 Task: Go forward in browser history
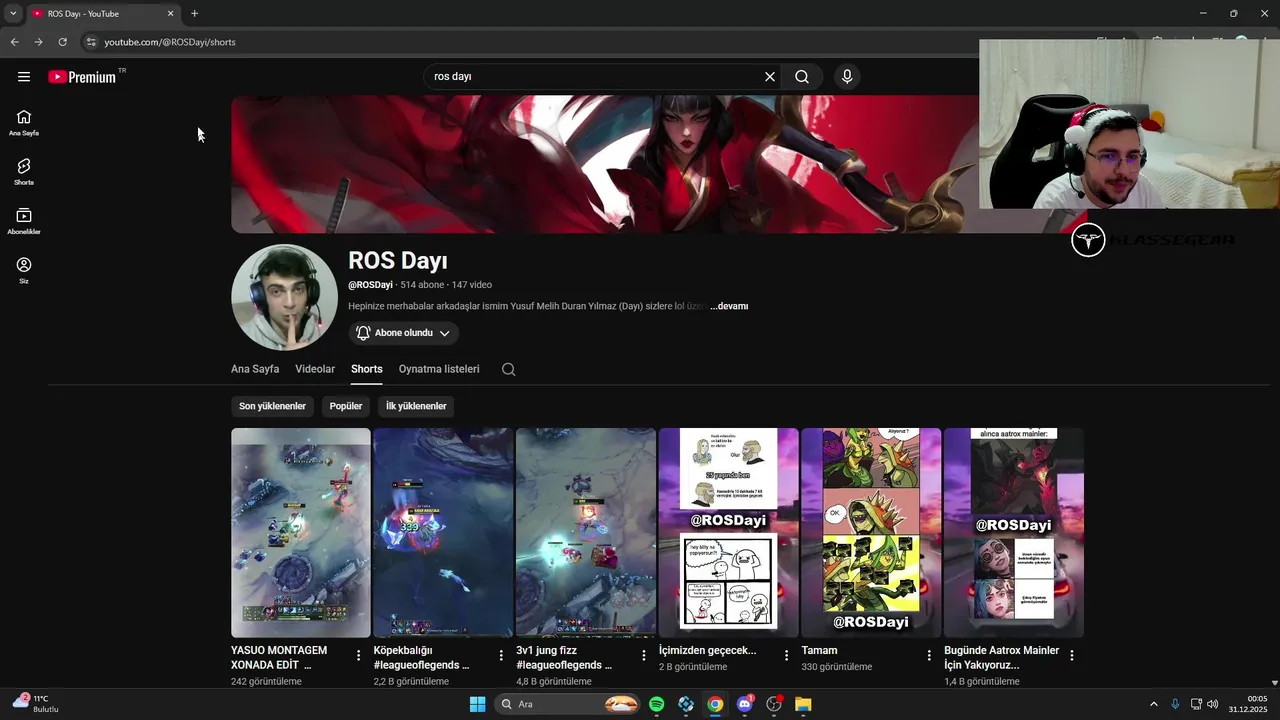pyautogui.click(x=38, y=42)
